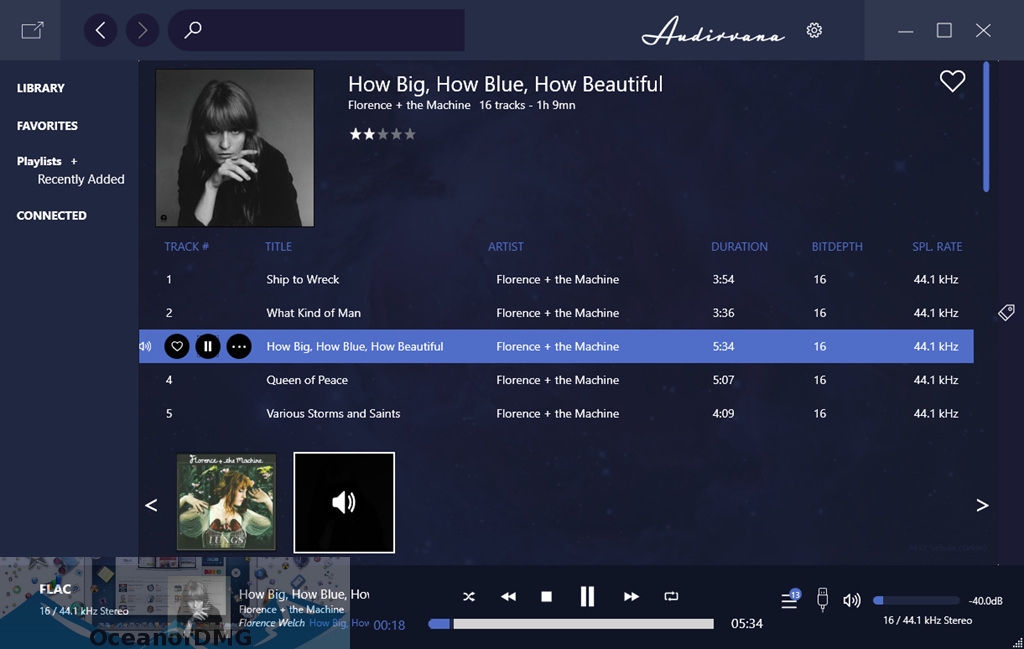Click the Audirvana logo
The image size is (1024, 649).
point(713,30)
